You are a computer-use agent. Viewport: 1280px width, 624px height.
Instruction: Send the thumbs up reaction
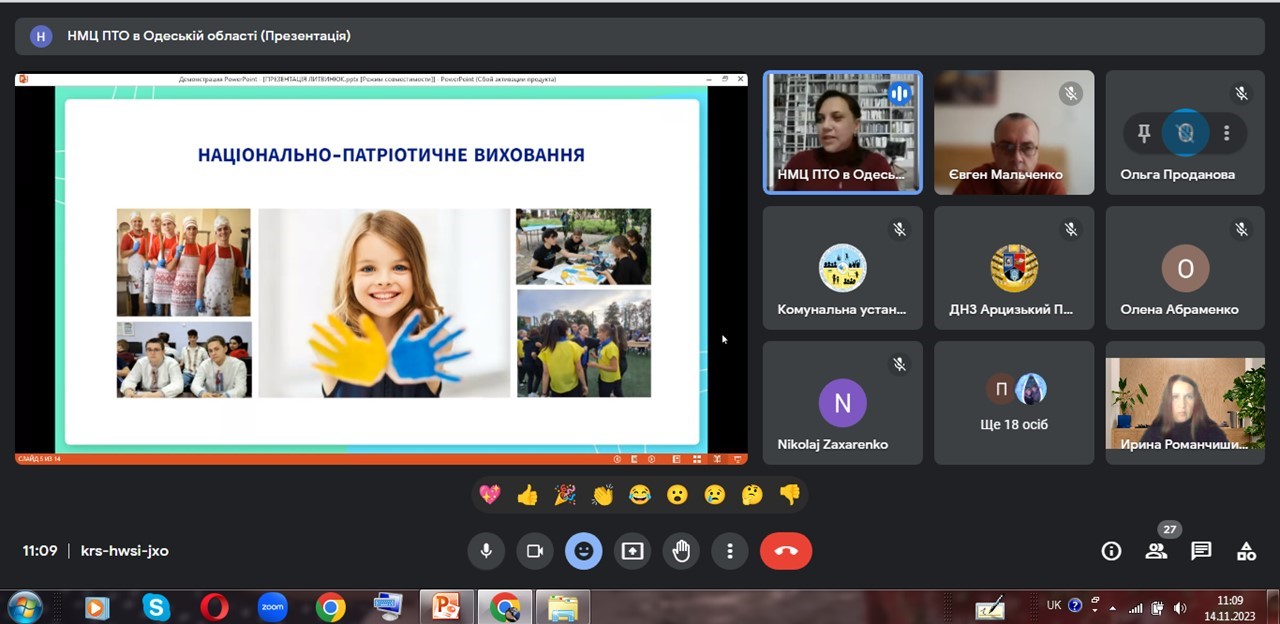point(527,494)
